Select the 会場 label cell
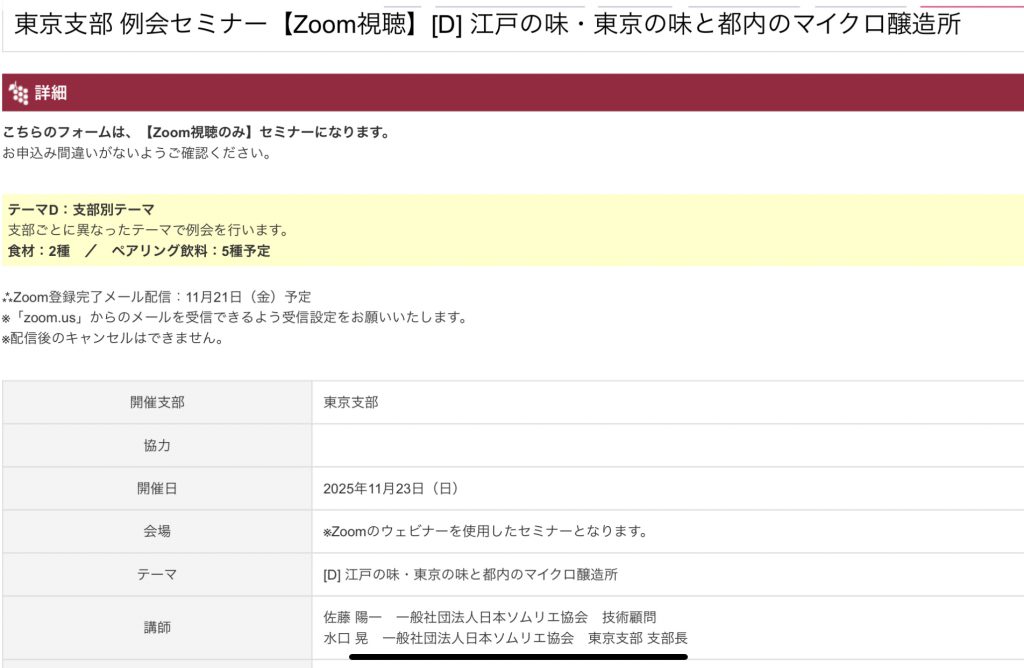The height and width of the screenshot is (668, 1024). pyautogui.click(x=157, y=532)
